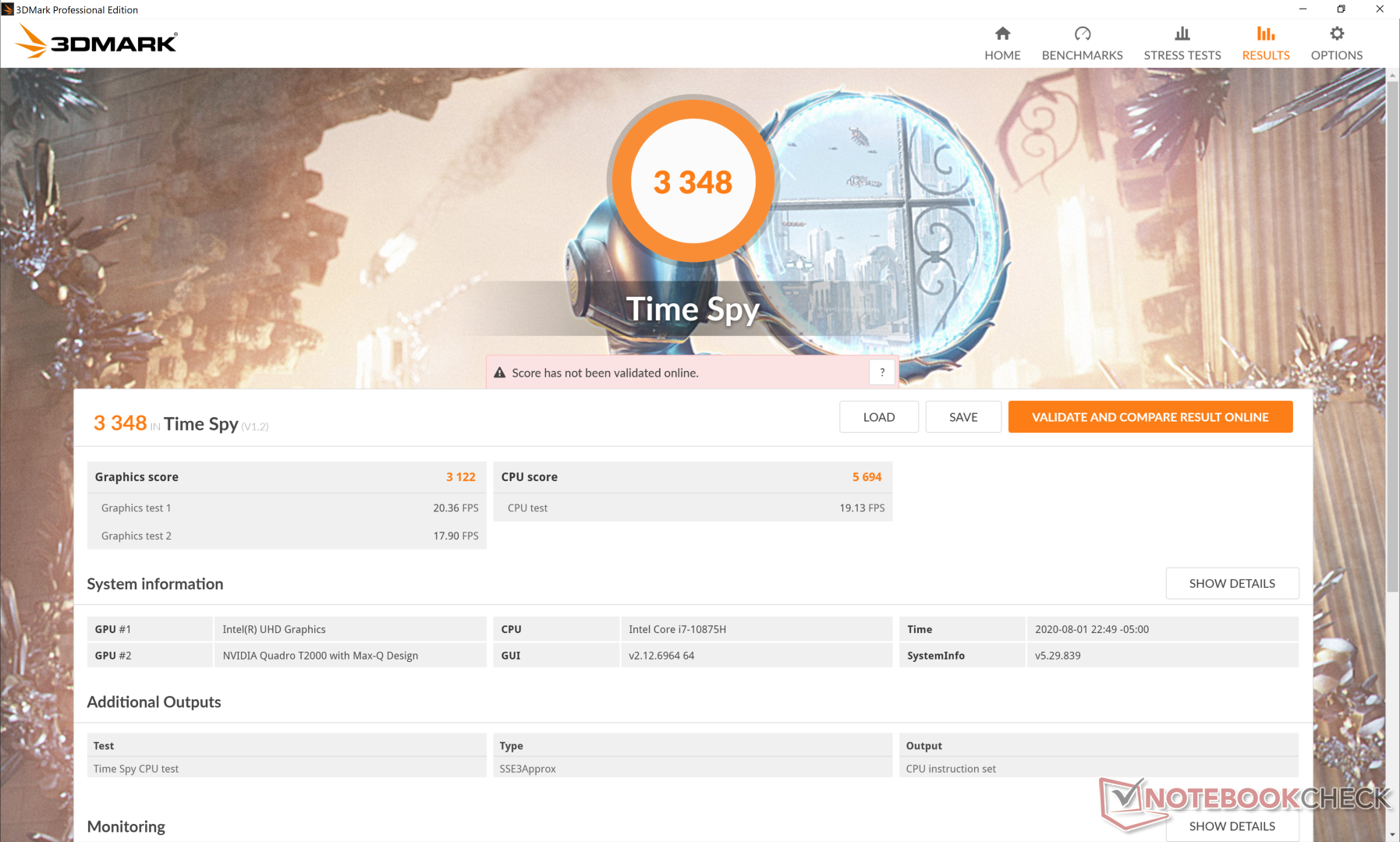Click Graphics test 2 row
This screenshot has height=842, width=1400.
pyautogui.click(x=287, y=536)
